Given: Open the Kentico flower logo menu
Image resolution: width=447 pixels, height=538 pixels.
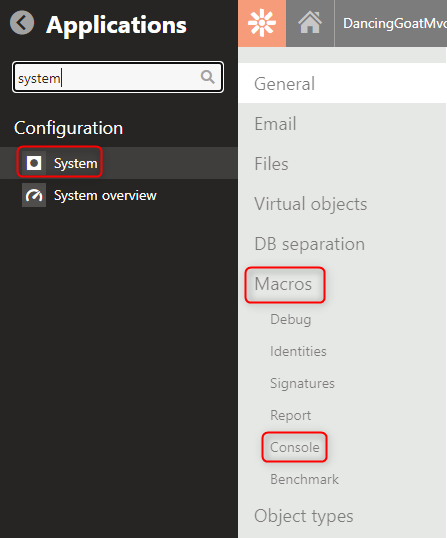Looking at the screenshot, I should click(x=262, y=23).
